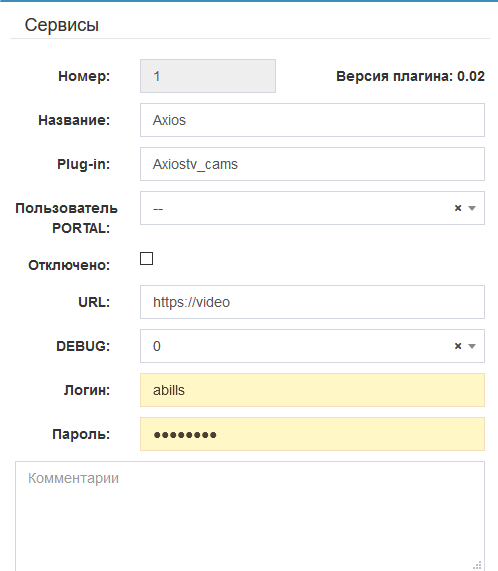
Task: Clear the Пользователь PORTAL selection with the x icon
Action: click(458, 208)
